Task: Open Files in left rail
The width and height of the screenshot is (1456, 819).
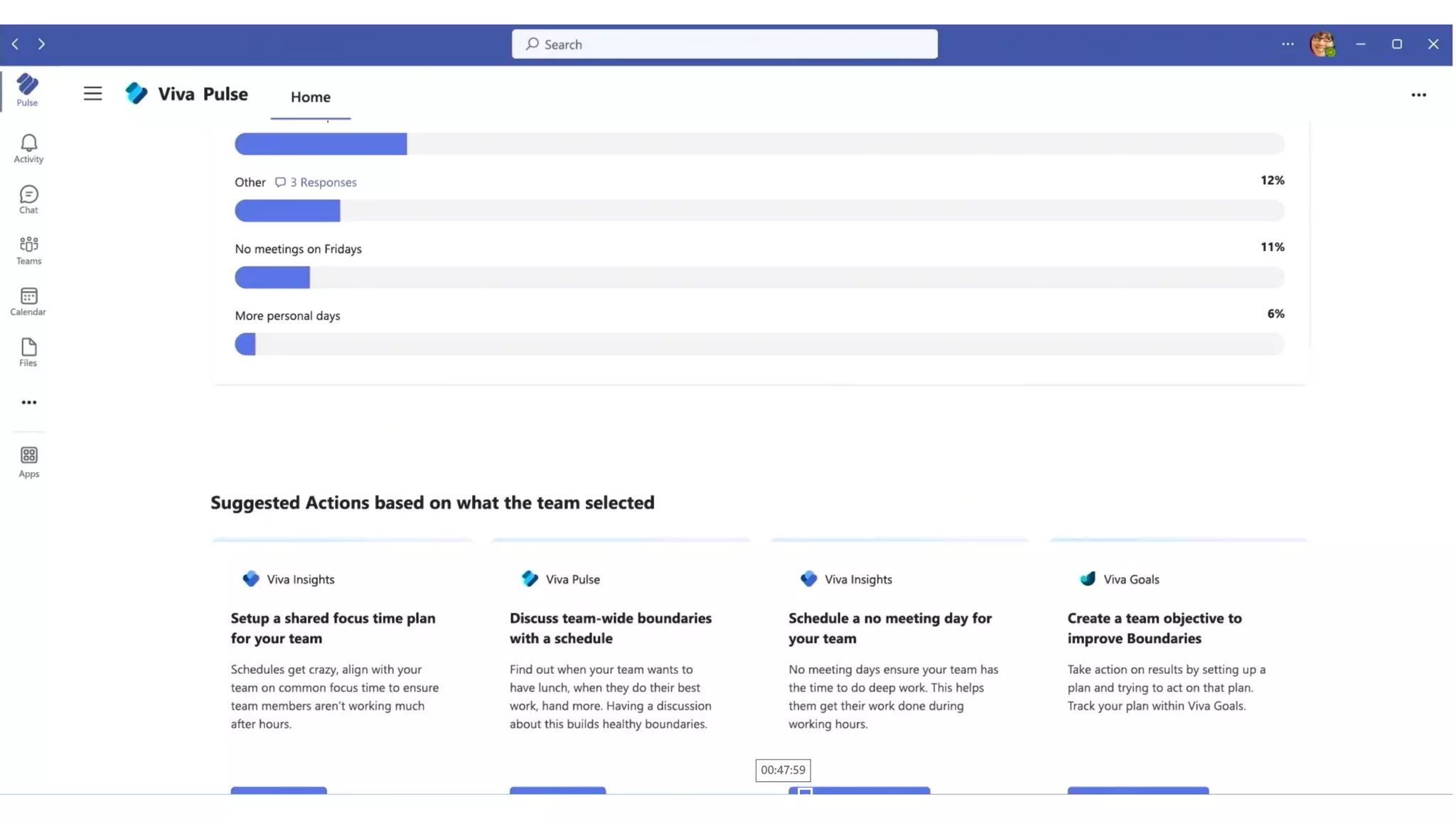Action: point(28,352)
